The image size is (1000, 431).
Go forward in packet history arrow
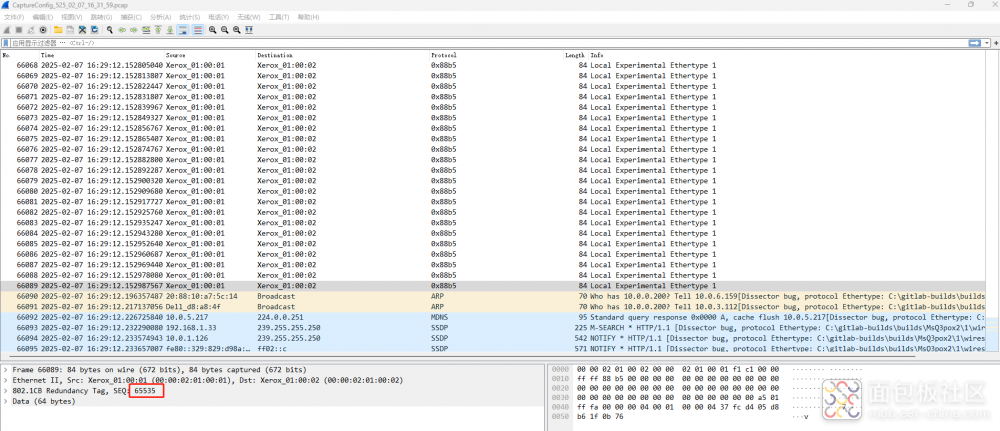click(x=134, y=30)
